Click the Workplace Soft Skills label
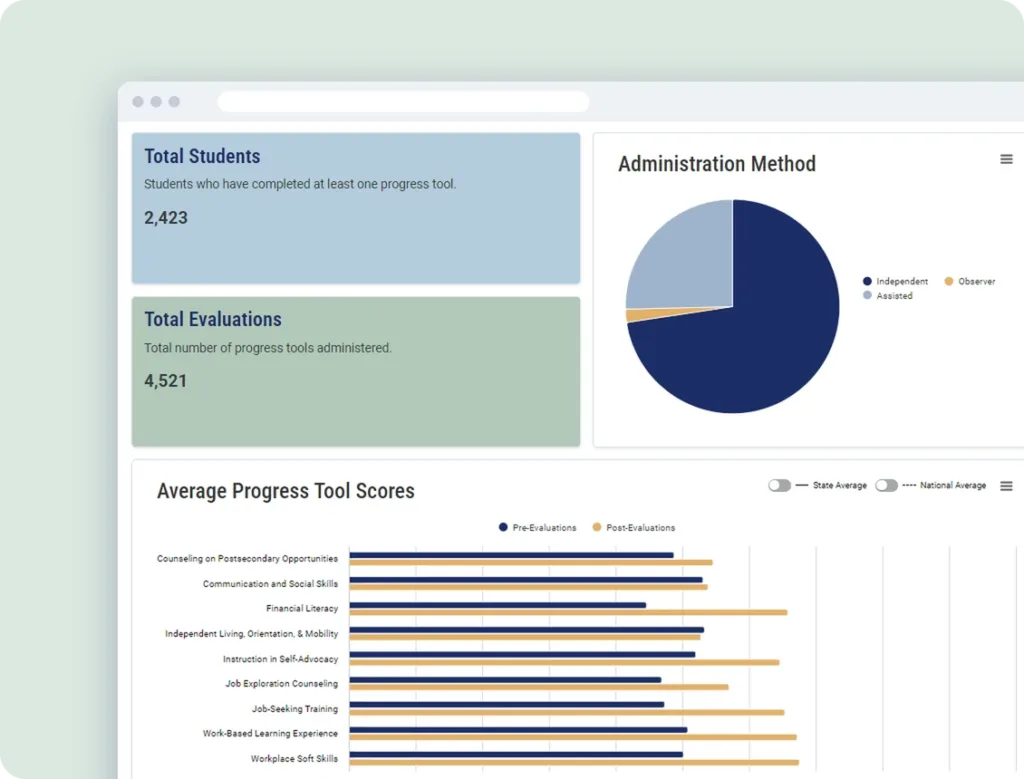 pyautogui.click(x=295, y=759)
